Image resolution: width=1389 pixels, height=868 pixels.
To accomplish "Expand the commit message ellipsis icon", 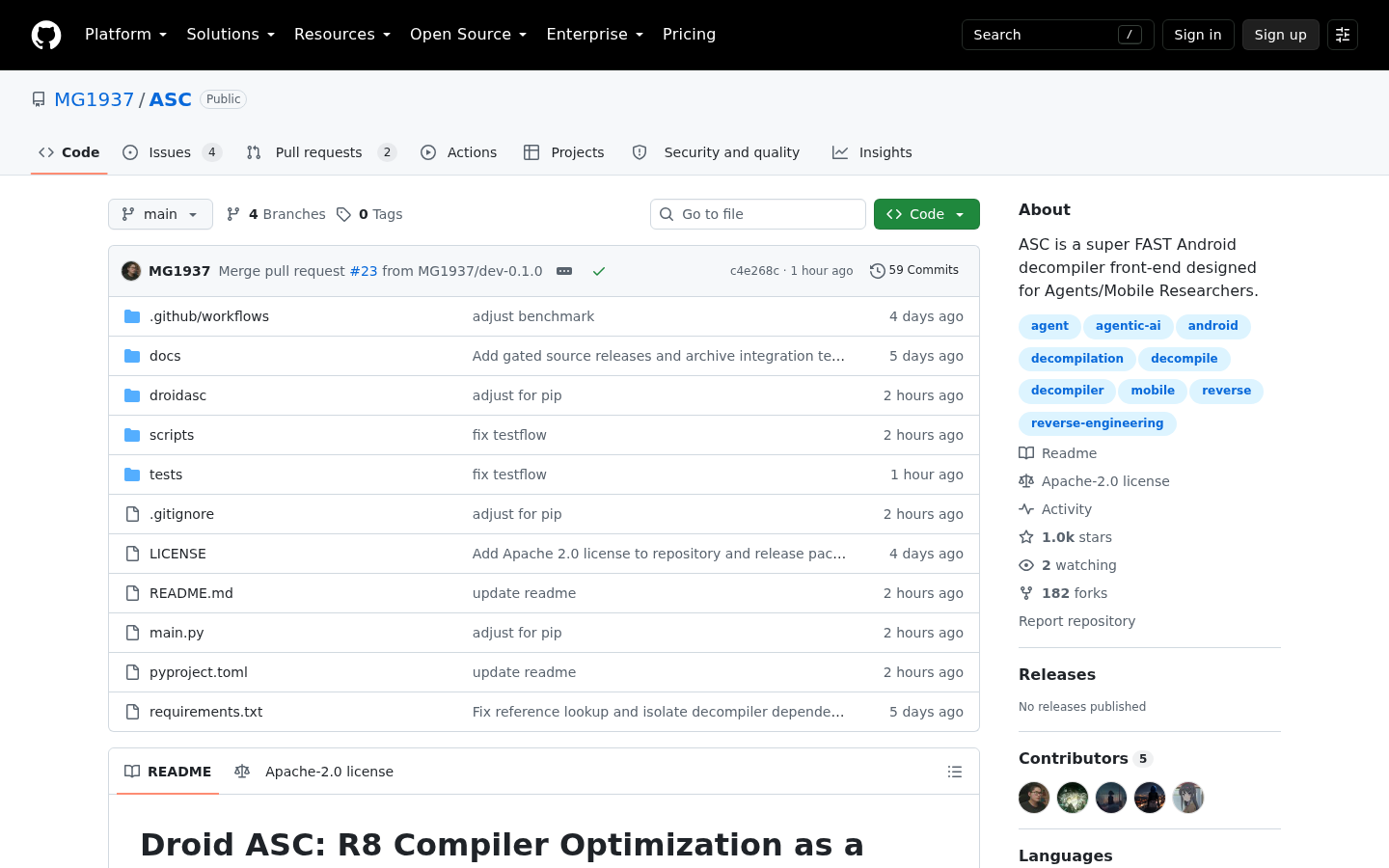I will click(564, 271).
